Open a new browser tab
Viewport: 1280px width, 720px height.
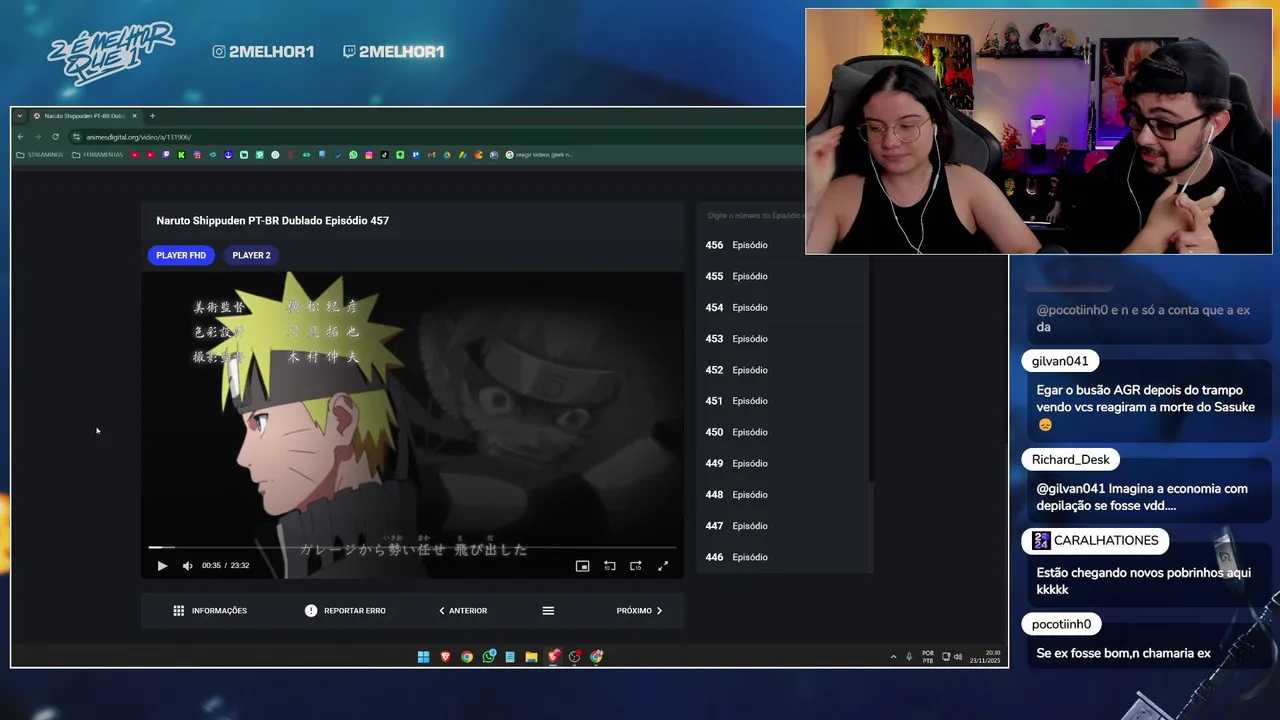point(152,116)
